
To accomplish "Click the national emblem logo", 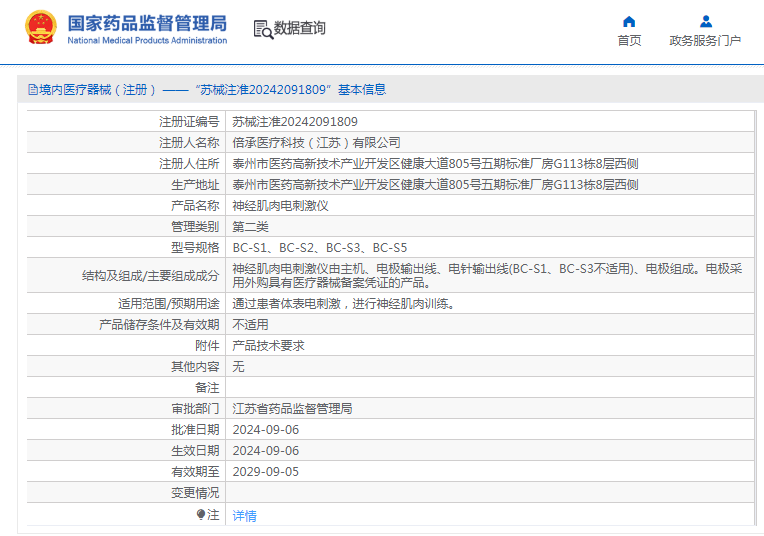I will tap(40, 27).
